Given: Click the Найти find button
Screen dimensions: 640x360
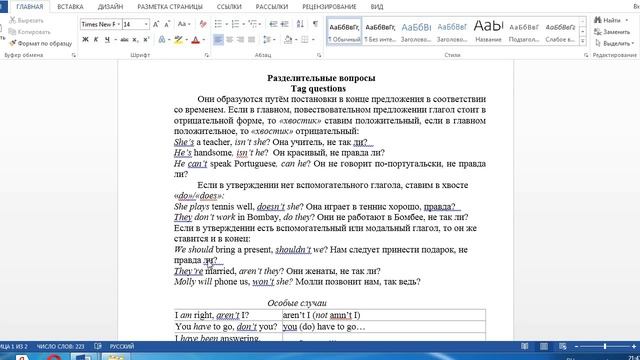Looking at the screenshot, I should click(x=611, y=20).
